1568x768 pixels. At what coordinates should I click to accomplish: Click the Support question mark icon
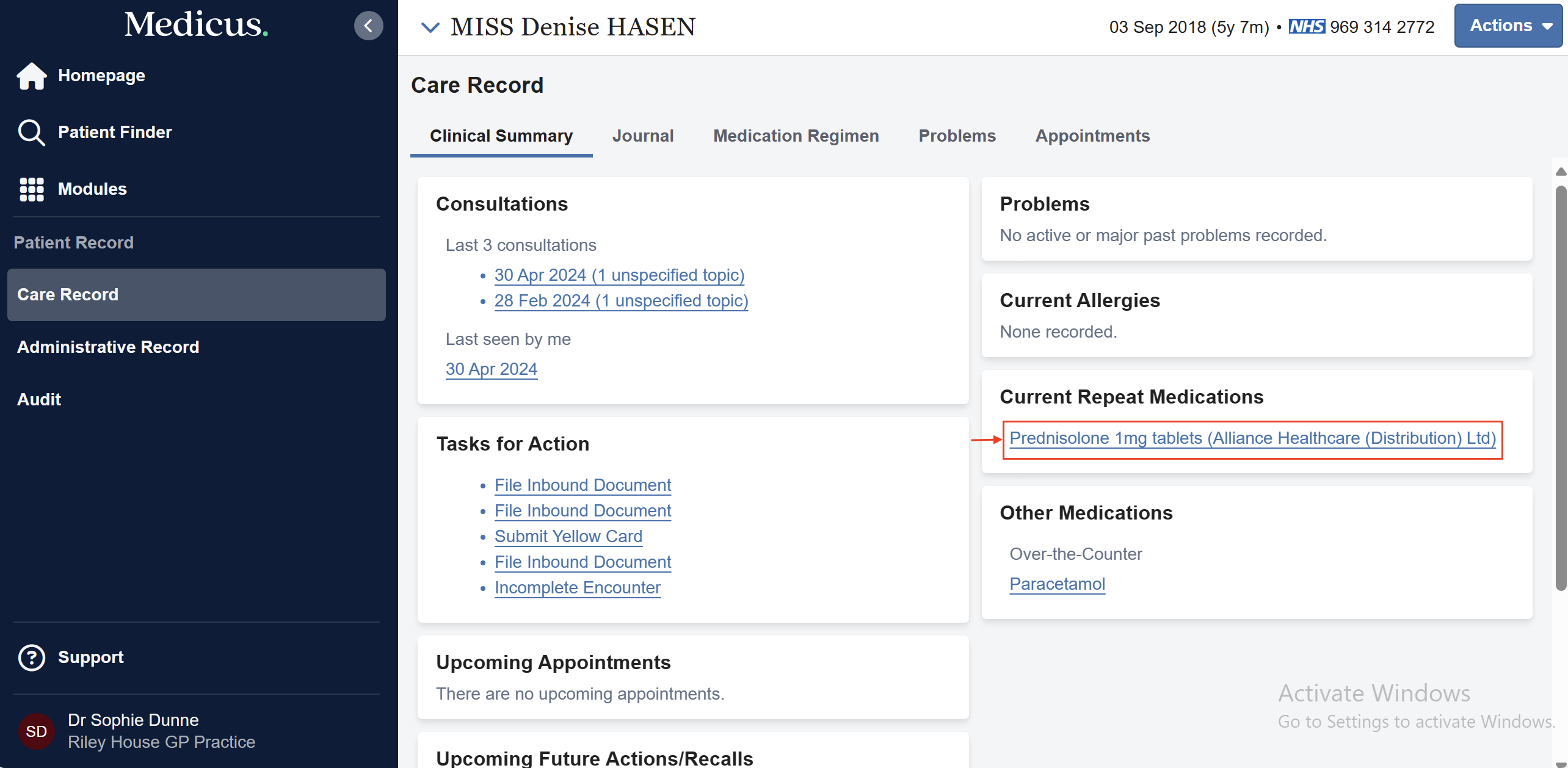31,657
